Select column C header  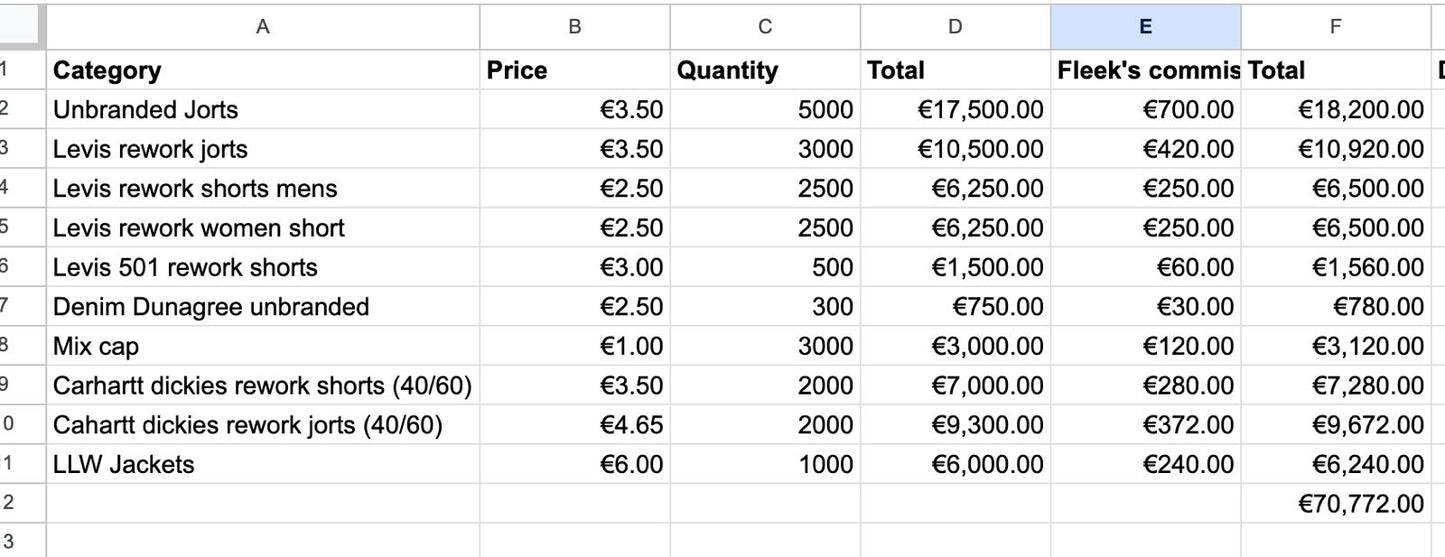click(765, 27)
